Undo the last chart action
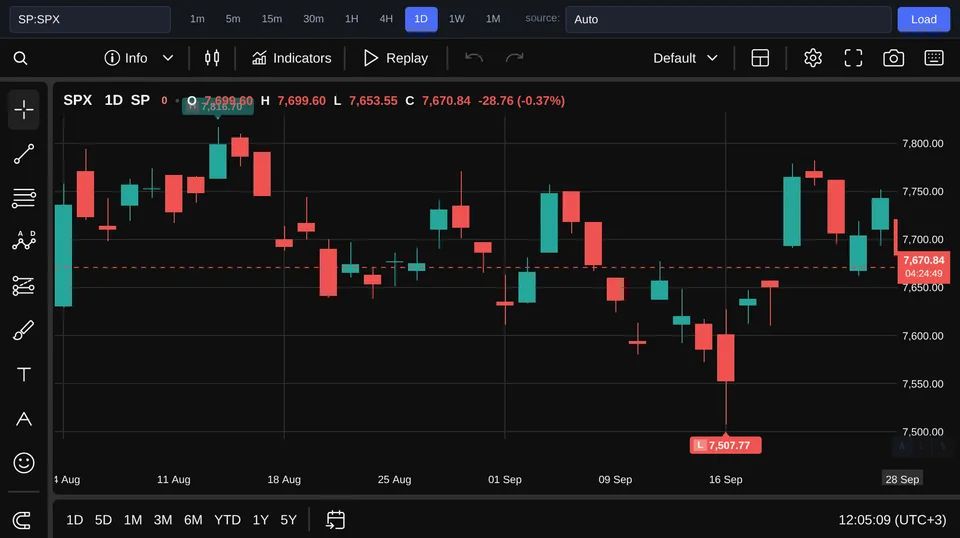 point(474,58)
